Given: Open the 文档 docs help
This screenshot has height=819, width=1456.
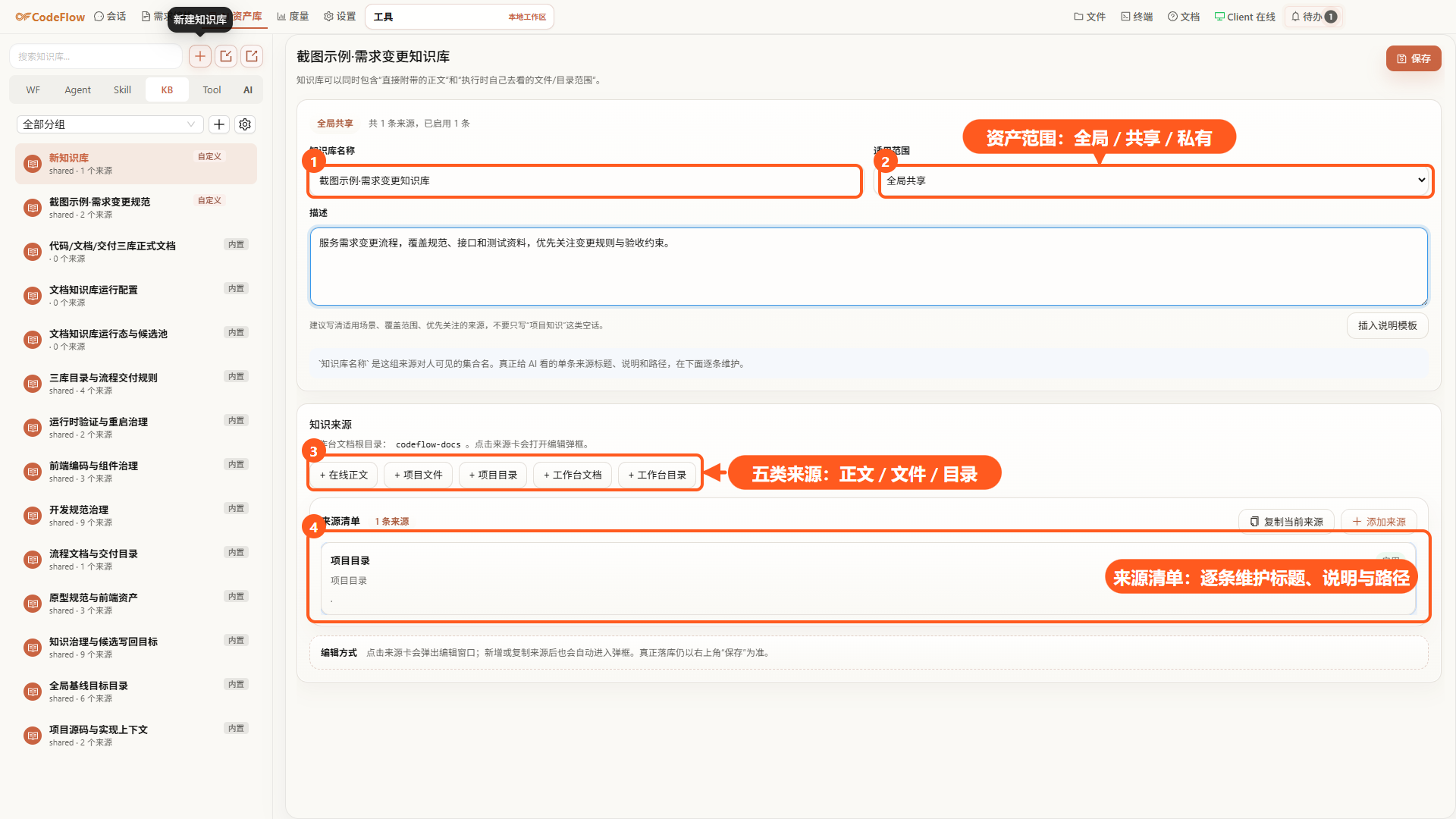Looking at the screenshot, I should [1184, 17].
